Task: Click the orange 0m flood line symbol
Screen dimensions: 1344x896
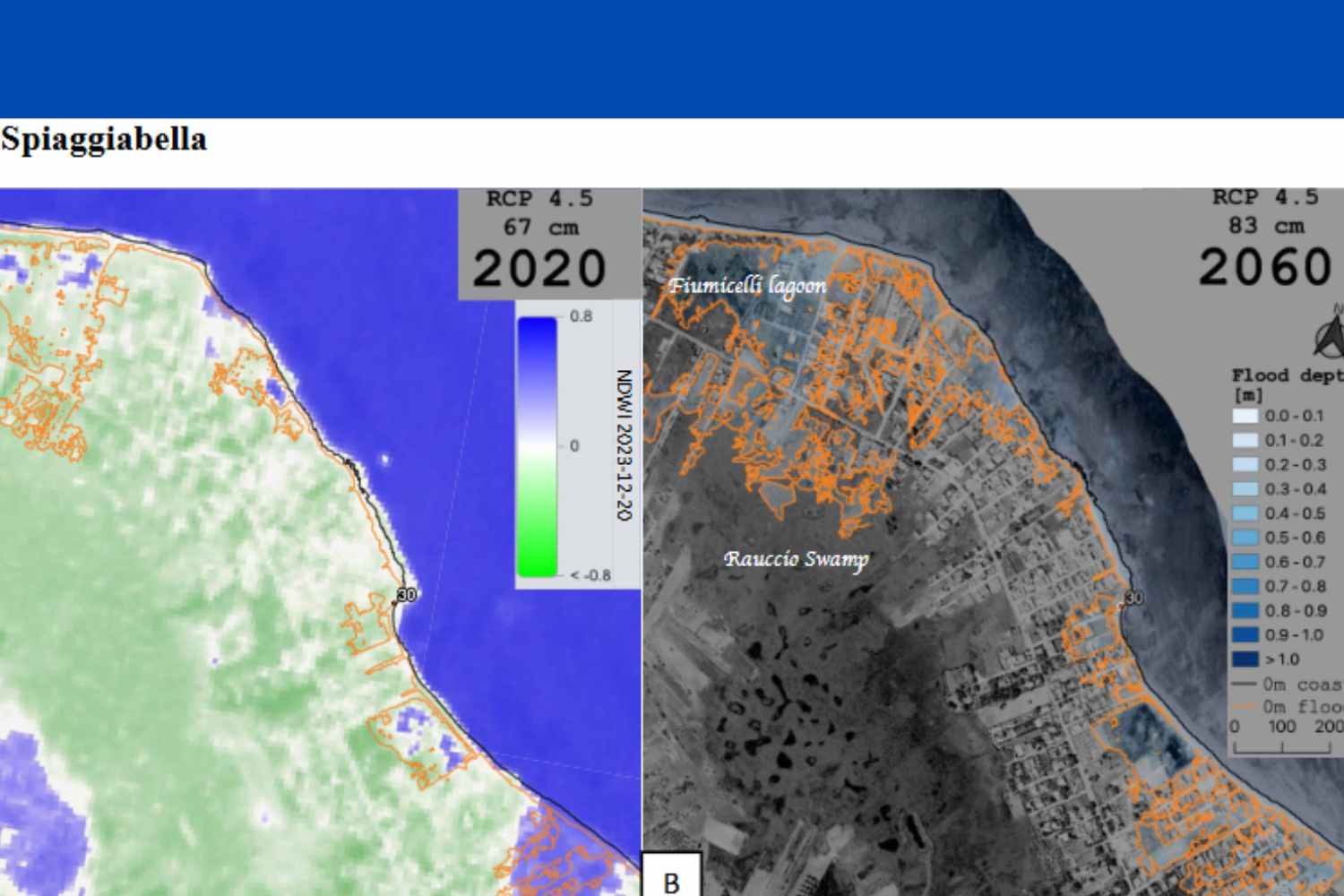Action: tap(1245, 708)
